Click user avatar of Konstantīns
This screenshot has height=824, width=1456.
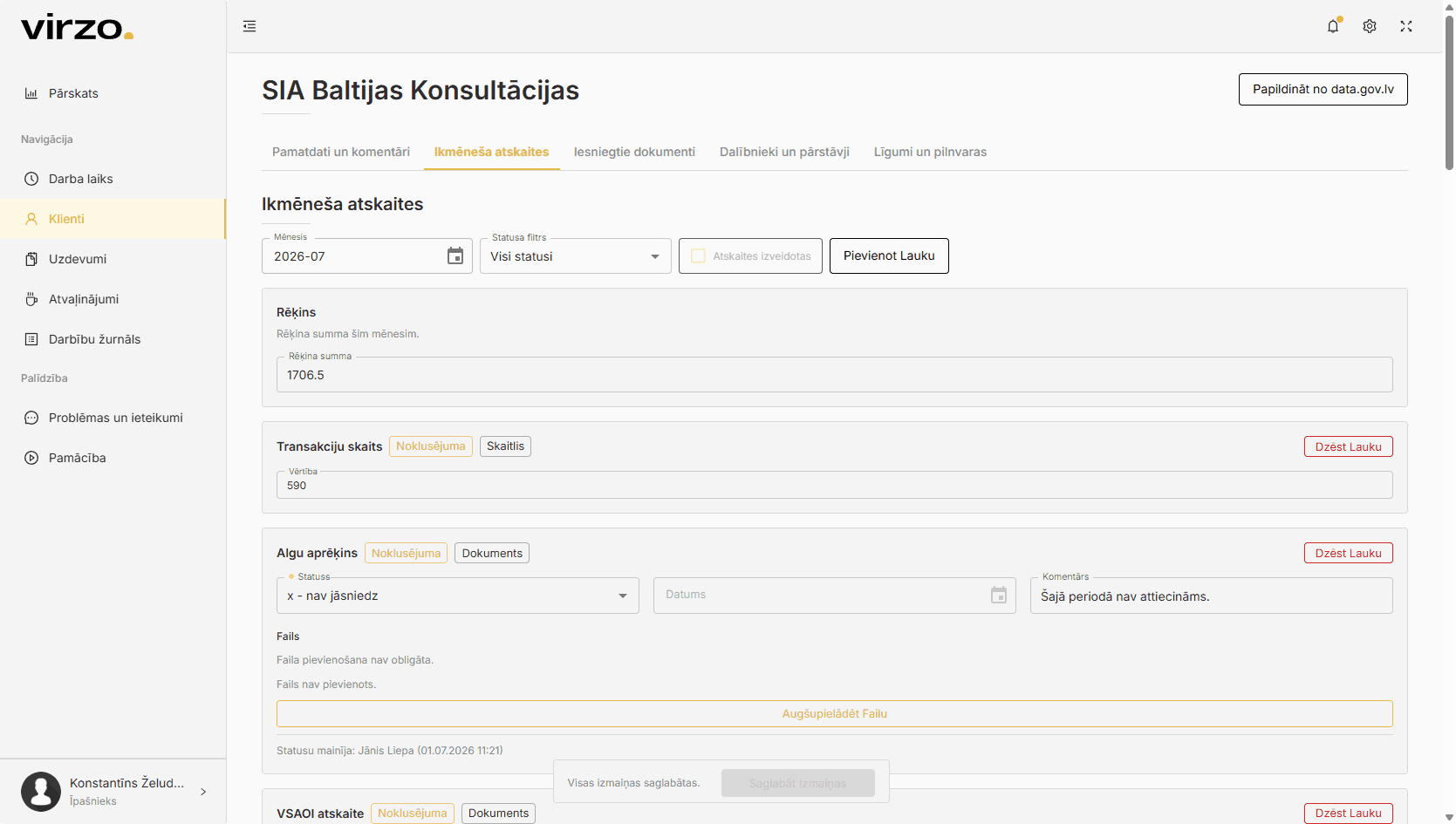click(41, 792)
